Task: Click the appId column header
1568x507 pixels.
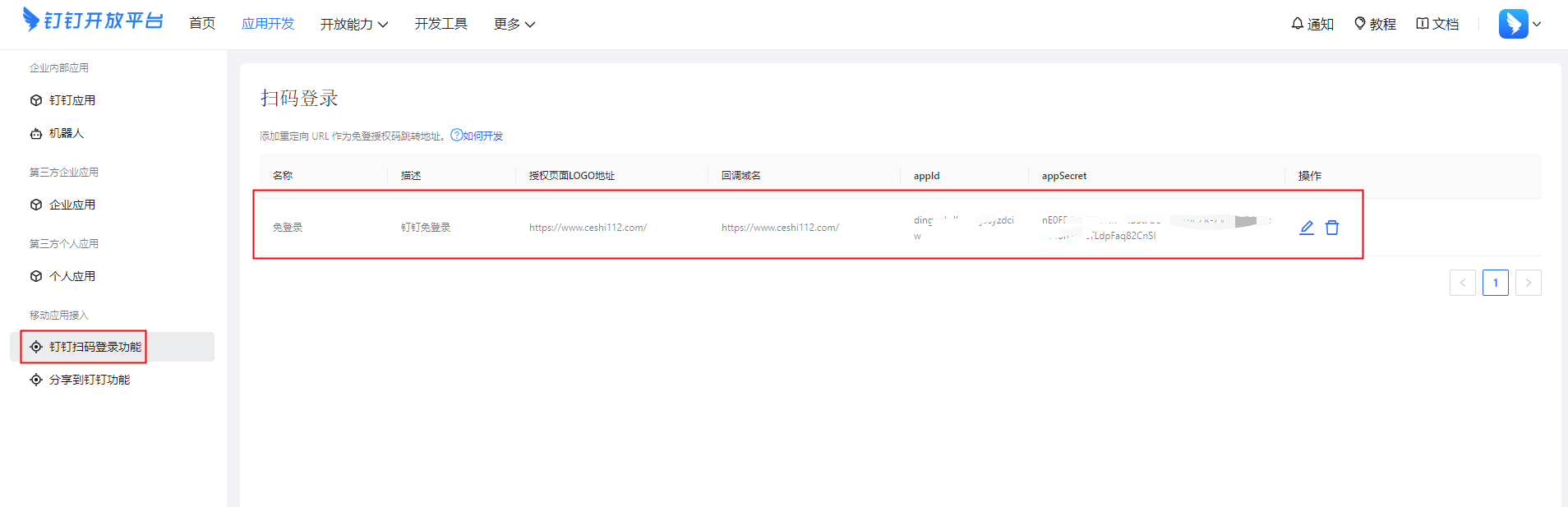Action: (x=927, y=176)
